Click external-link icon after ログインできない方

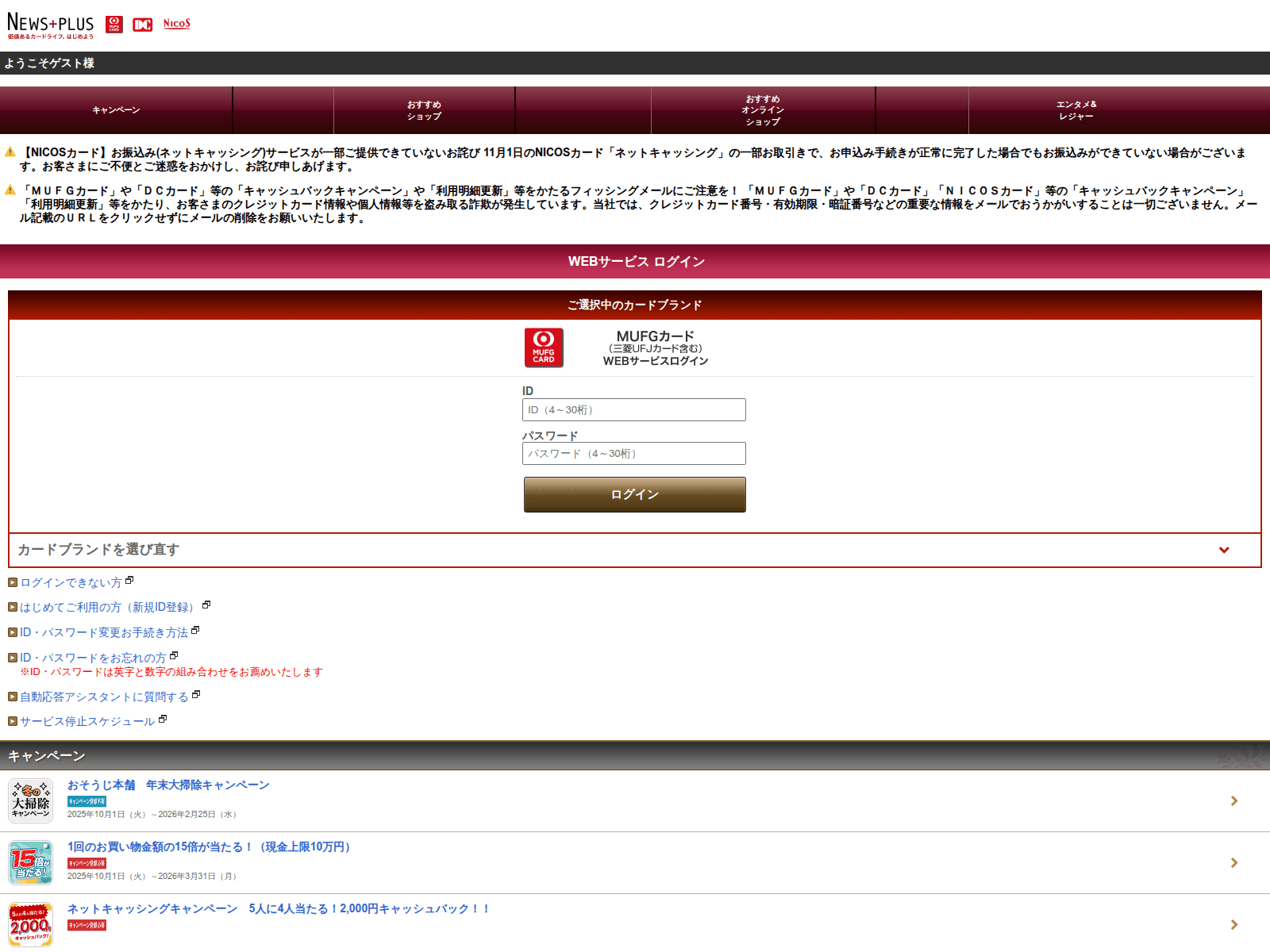pyautogui.click(x=129, y=581)
